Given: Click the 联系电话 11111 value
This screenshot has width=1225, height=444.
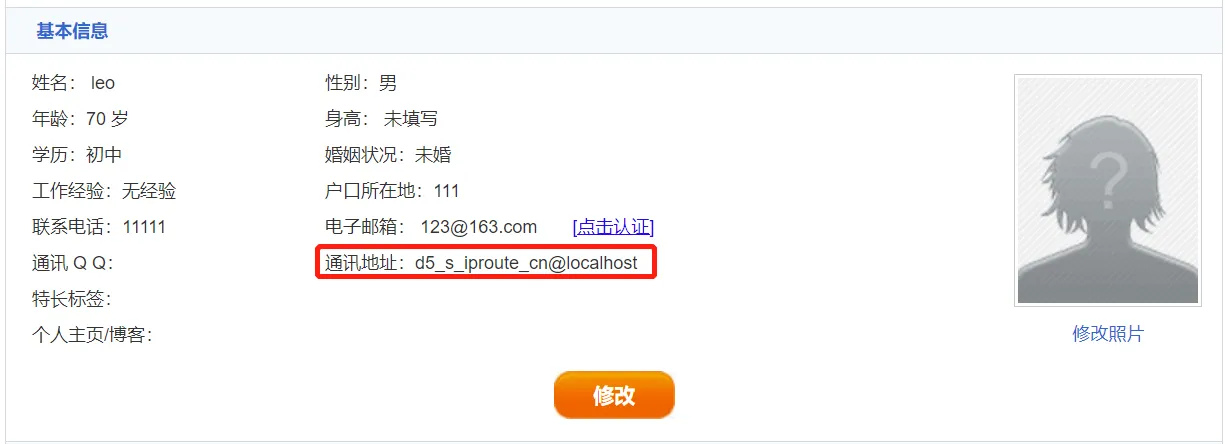Looking at the screenshot, I should [x=144, y=227].
